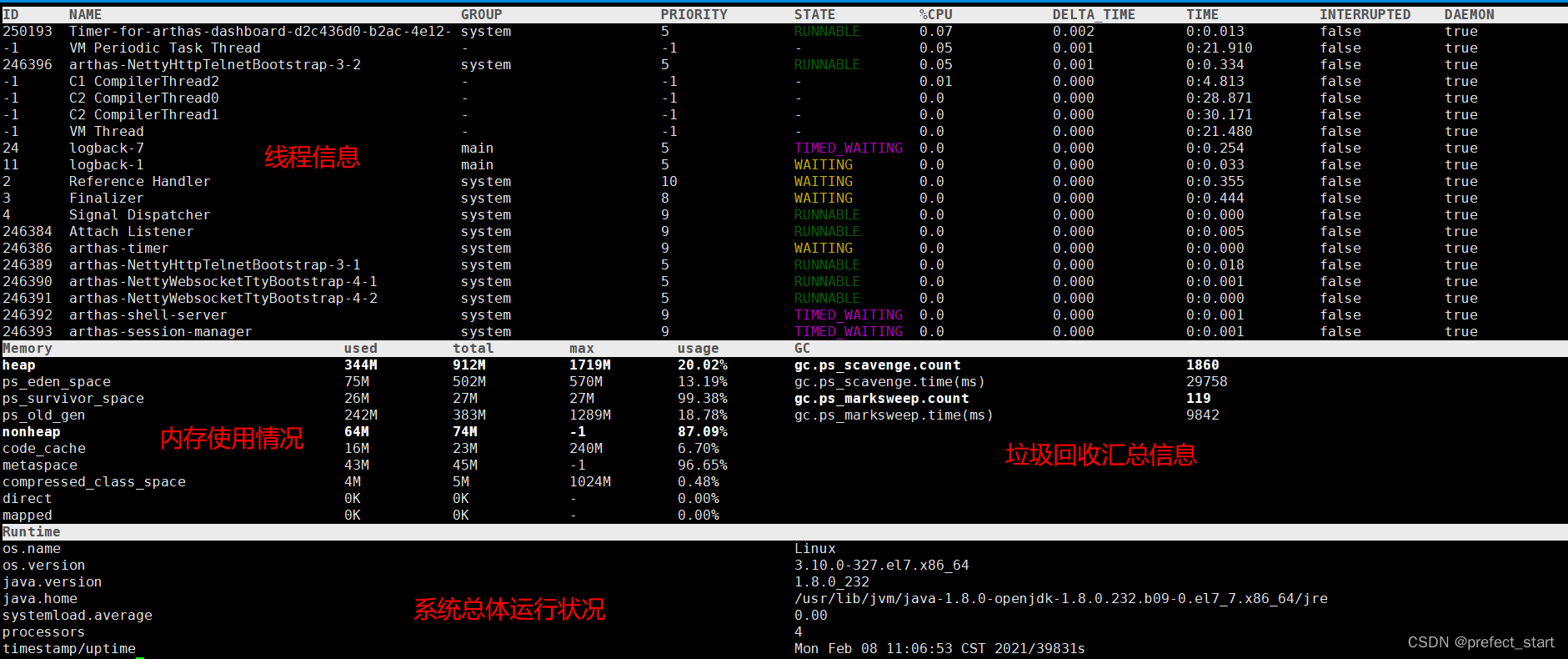Click the timestamp/uptime value
Screen dimensions: 1568x659
pos(940,649)
